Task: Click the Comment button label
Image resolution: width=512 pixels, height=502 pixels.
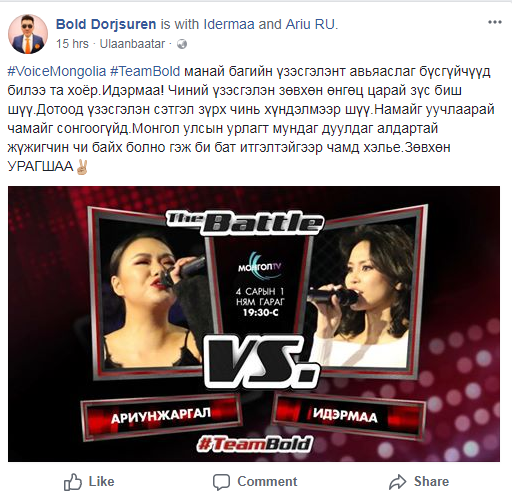Action: click(x=267, y=481)
